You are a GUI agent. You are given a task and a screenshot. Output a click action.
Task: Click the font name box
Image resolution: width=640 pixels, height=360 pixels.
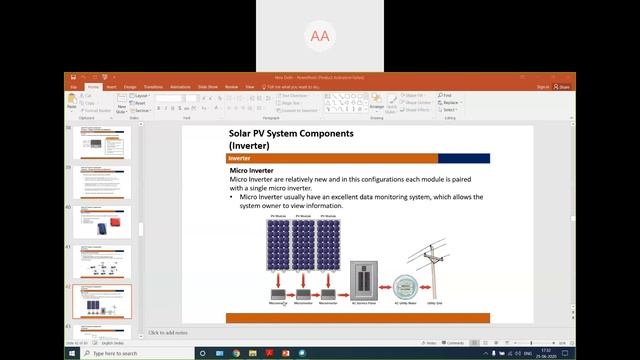click(x=169, y=98)
